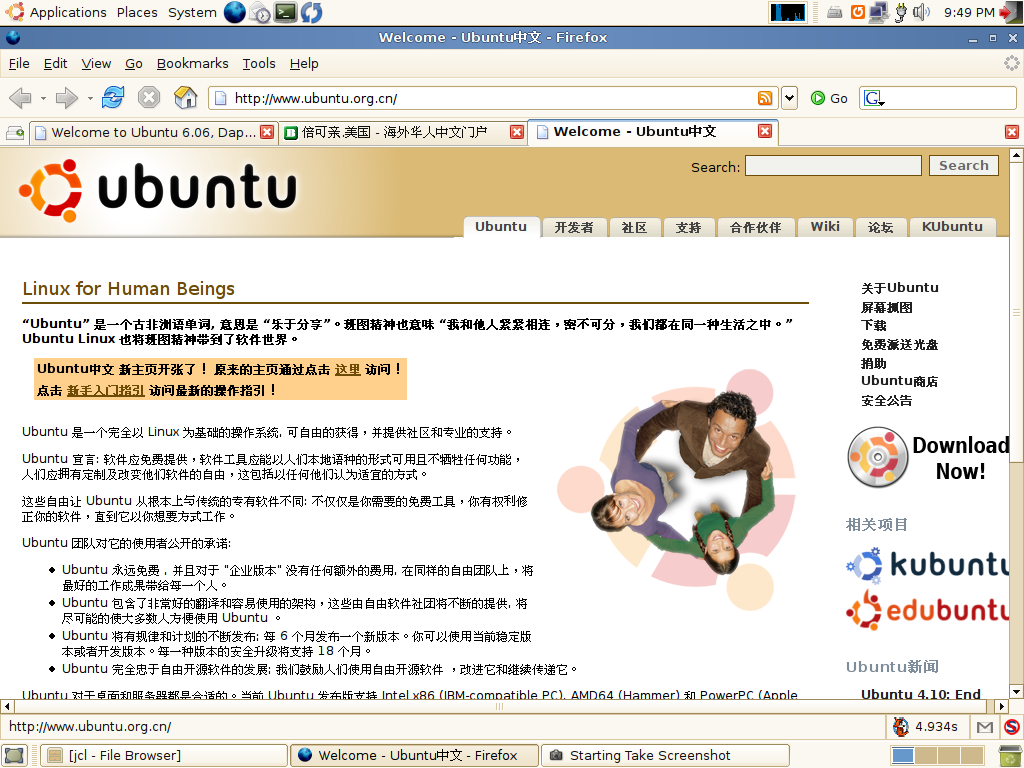Click the website Search text field
The image size is (1024, 768).
pos(833,166)
